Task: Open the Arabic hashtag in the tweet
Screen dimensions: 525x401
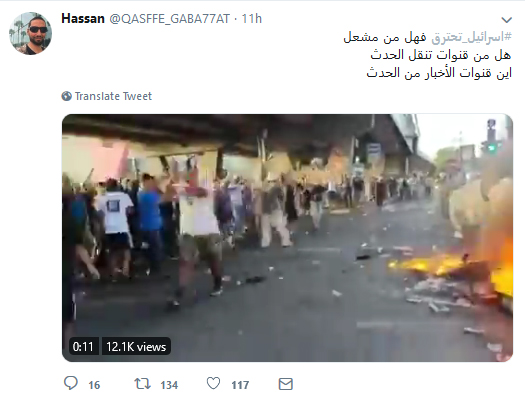Action: pos(471,37)
